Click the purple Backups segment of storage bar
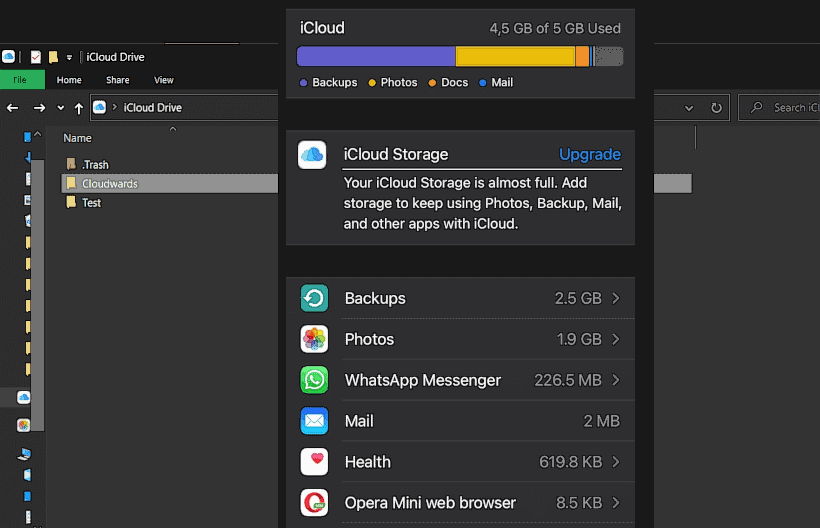This screenshot has height=528, width=820. click(x=376, y=56)
